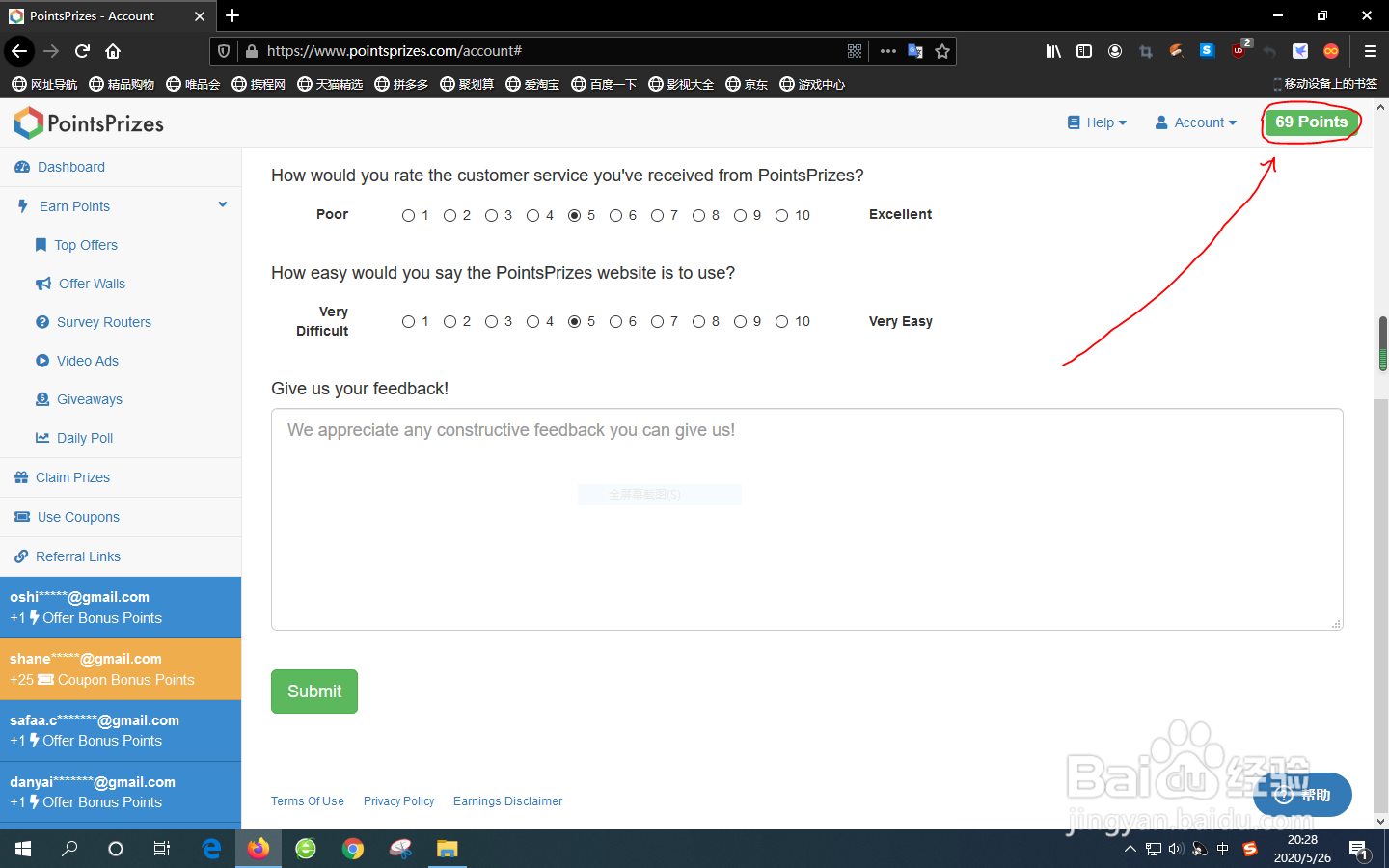Rate website ease of use as 8
Viewport: 1389px width, 868px height.
pyautogui.click(x=698, y=321)
